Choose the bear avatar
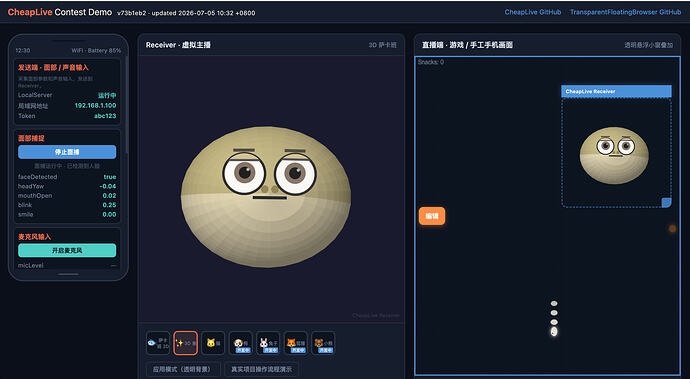Image resolution: width=690 pixels, height=379 pixels. pyautogui.click(x=323, y=343)
